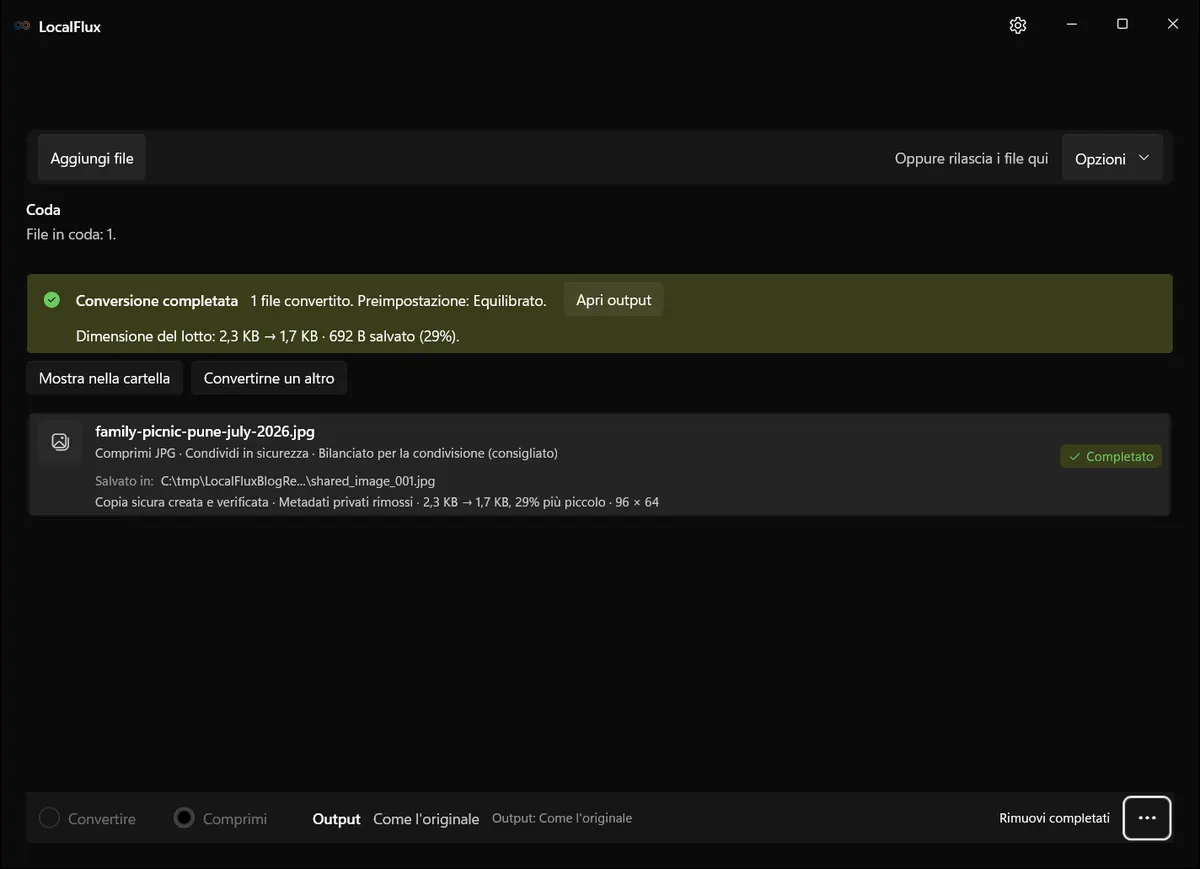Close the LocalFlux window
The height and width of the screenshot is (869, 1200).
click(x=1173, y=25)
